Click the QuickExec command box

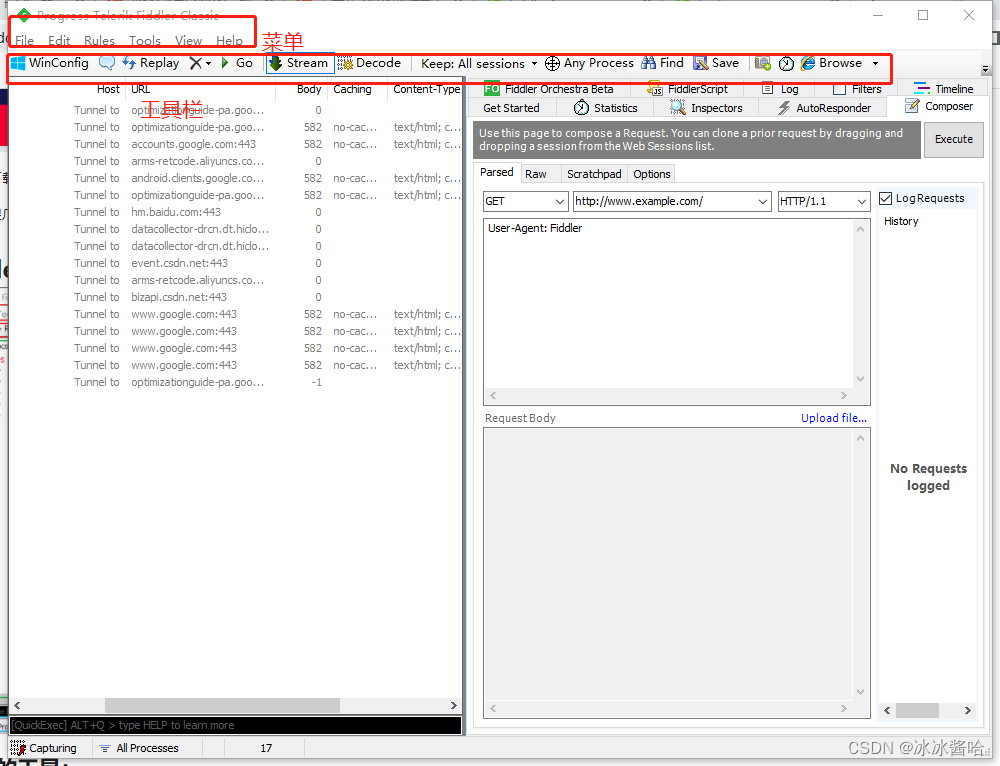click(x=235, y=725)
